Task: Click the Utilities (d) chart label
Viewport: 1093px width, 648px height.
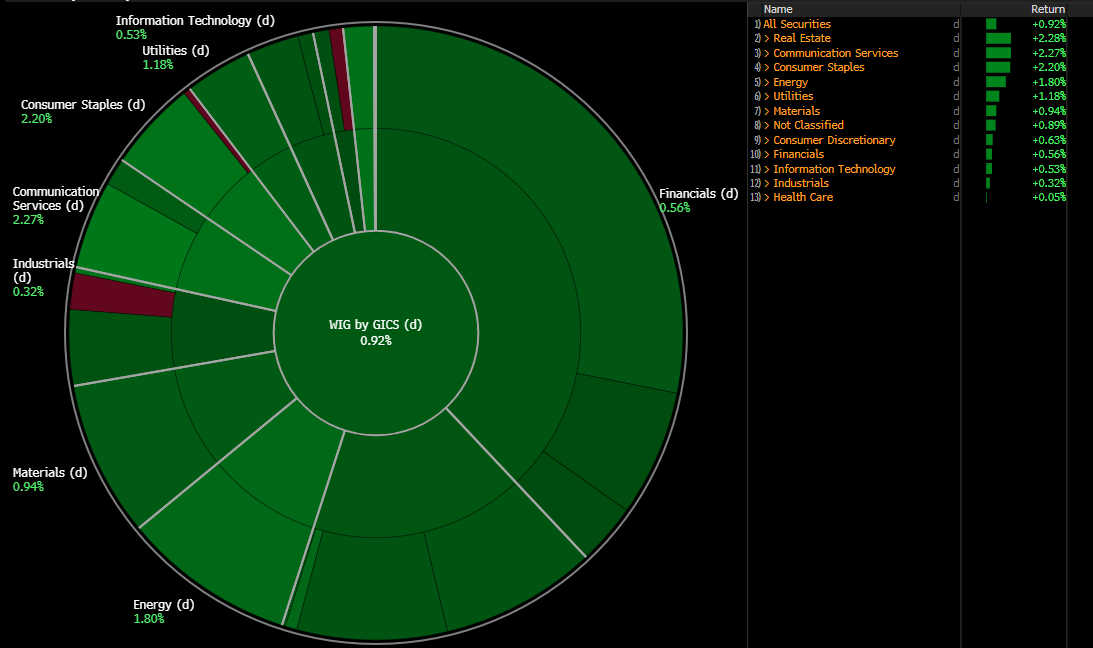Action: coord(175,51)
